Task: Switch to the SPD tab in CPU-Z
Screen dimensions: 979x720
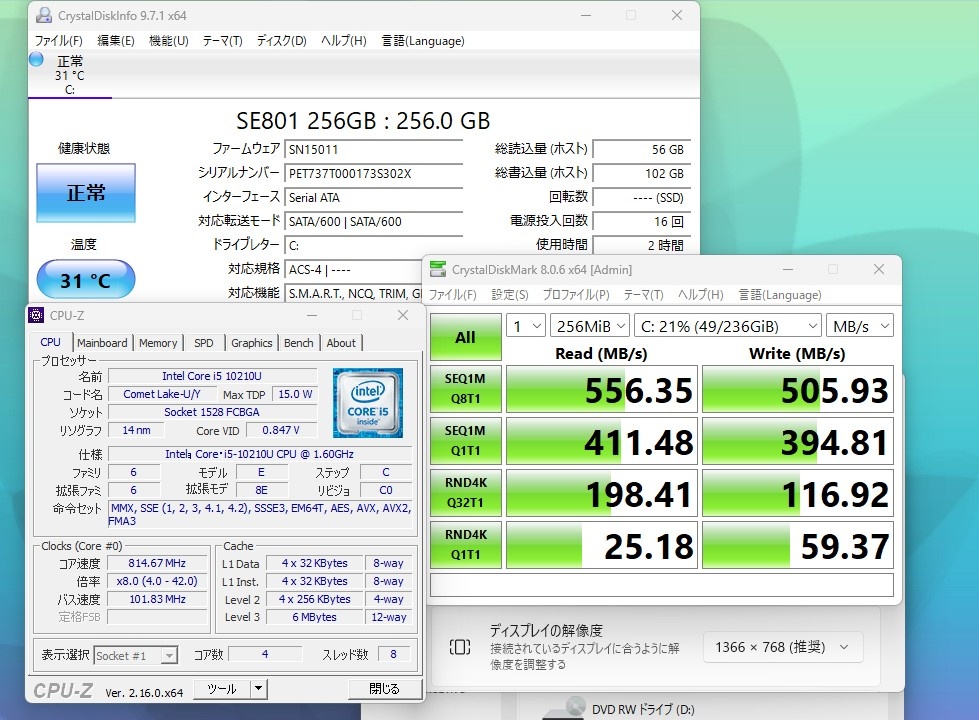Action: click(x=204, y=343)
